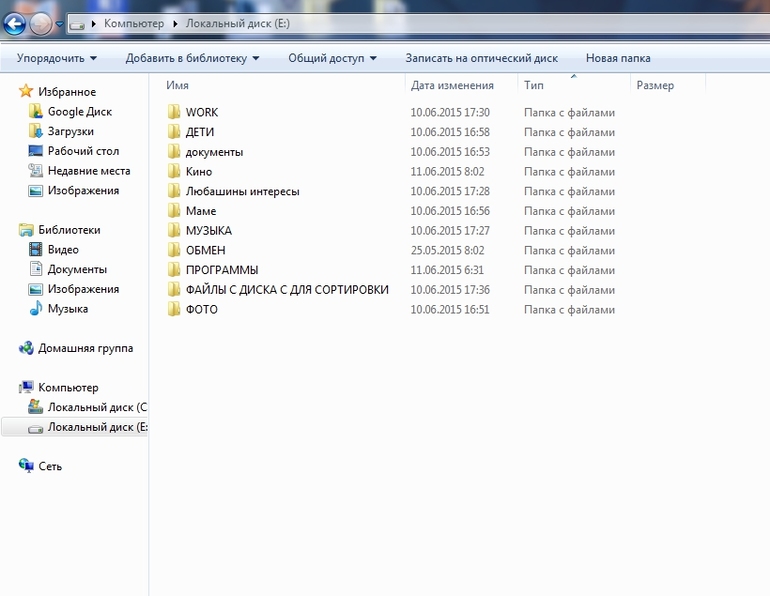The image size is (770, 596).
Task: Select Локальный диск (C:) in the tree
Action: coord(87,407)
